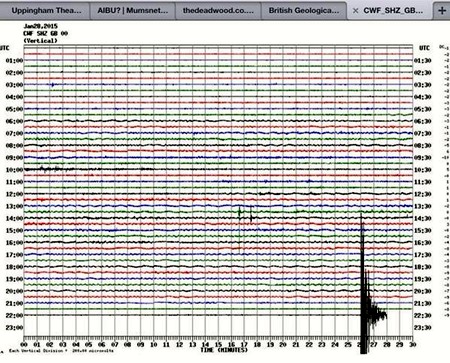Click minute 30 on the time axis
Viewport: 450px width, 363px height.
tap(413, 344)
